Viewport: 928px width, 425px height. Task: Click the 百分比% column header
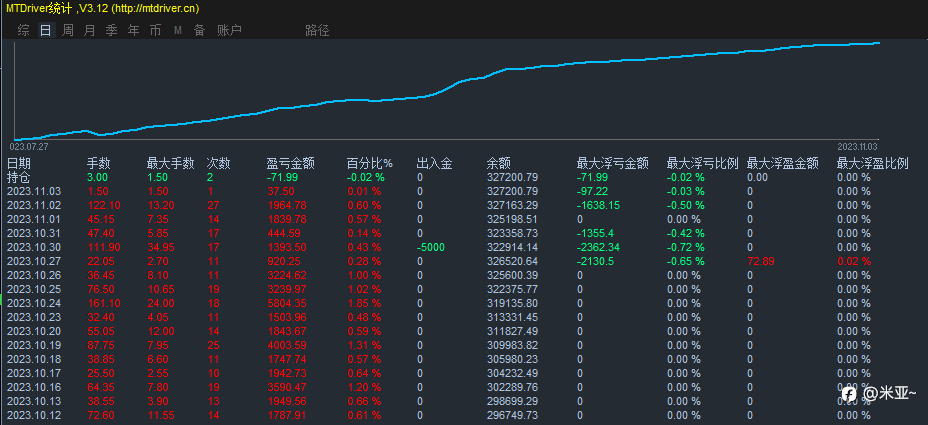[x=369, y=163]
